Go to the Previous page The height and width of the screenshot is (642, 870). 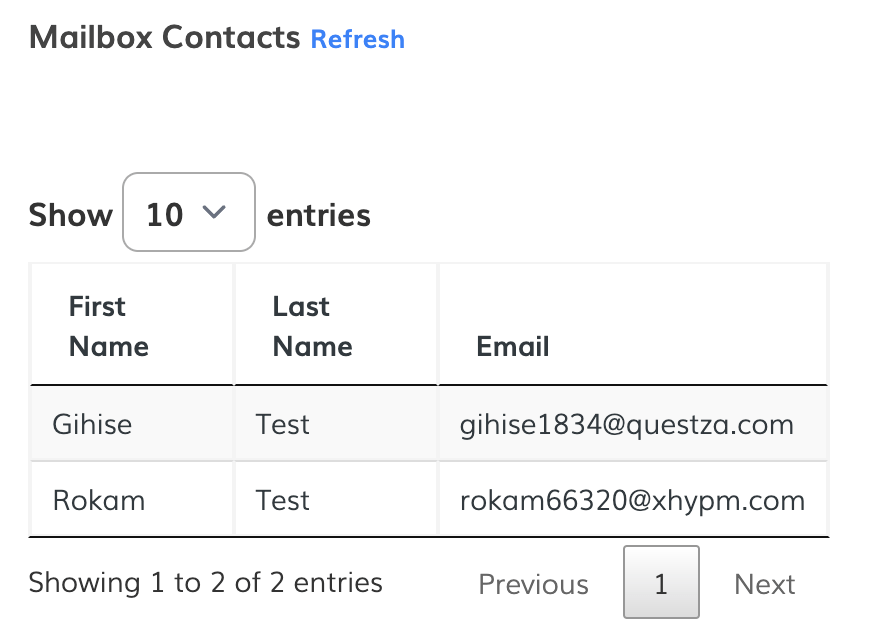[x=533, y=584]
